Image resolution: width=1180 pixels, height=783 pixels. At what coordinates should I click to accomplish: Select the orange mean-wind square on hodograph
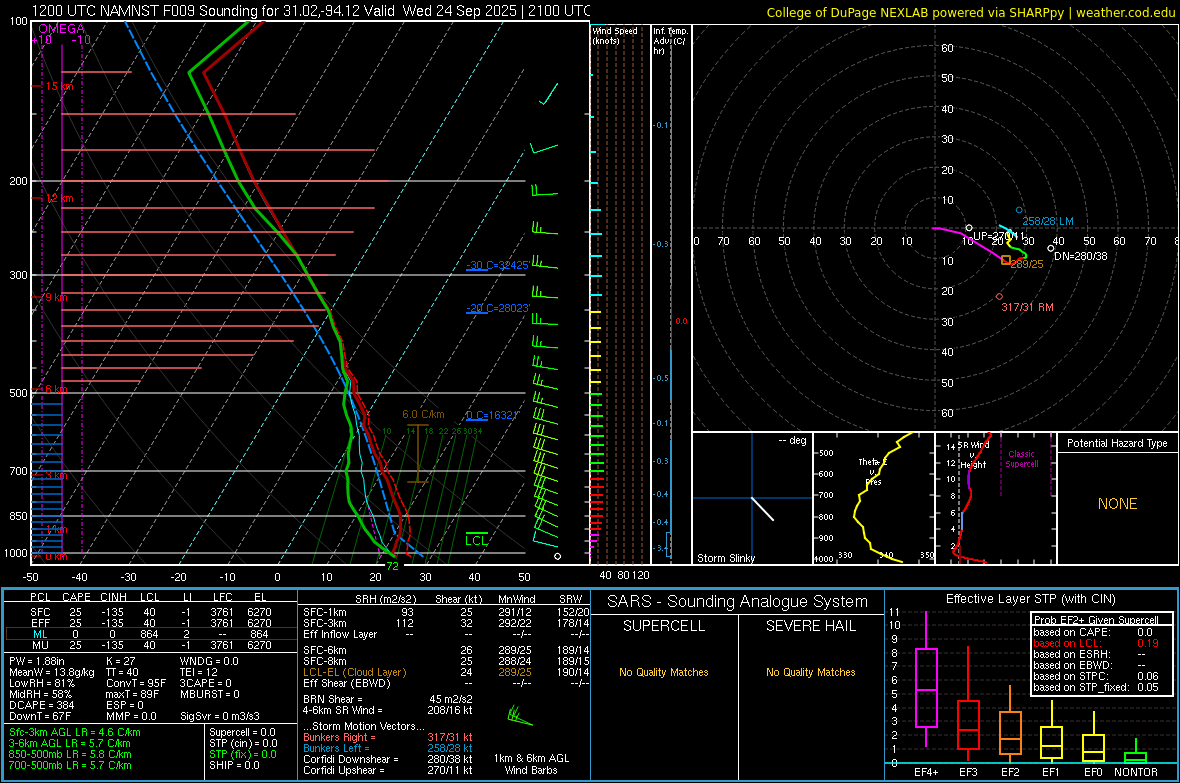coord(1006,260)
